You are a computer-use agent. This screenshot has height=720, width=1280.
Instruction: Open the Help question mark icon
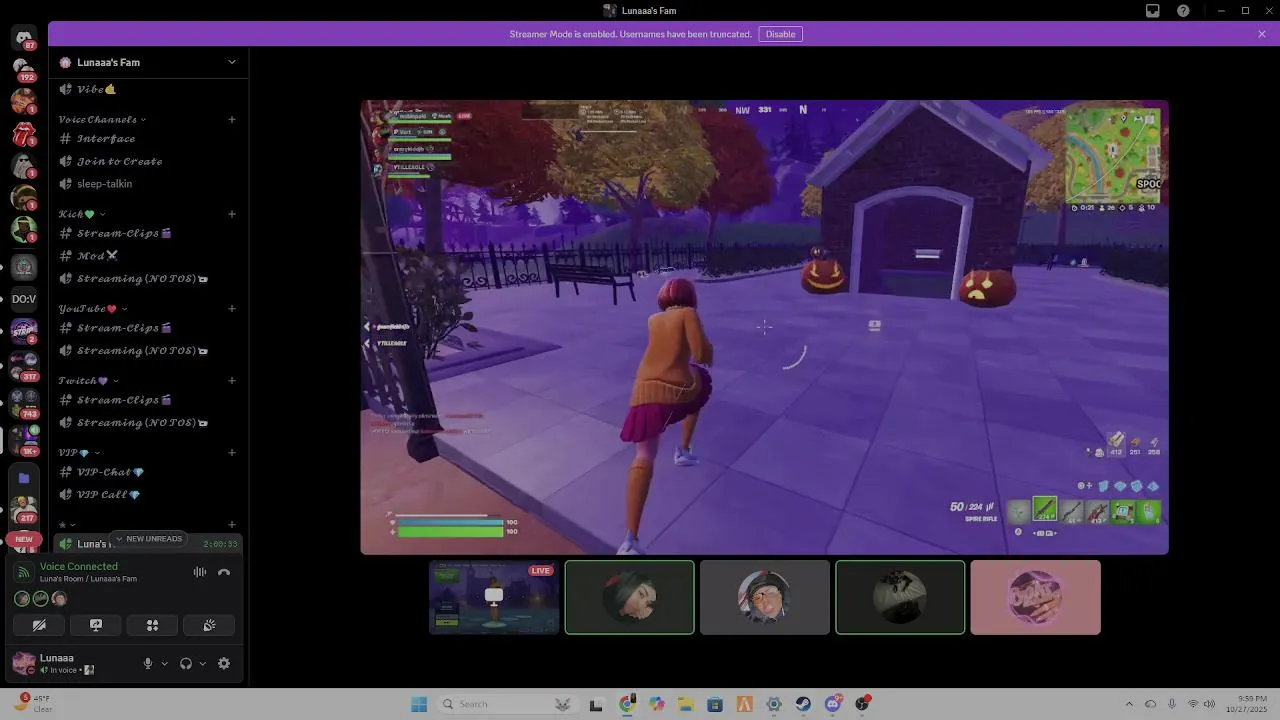(x=1183, y=11)
